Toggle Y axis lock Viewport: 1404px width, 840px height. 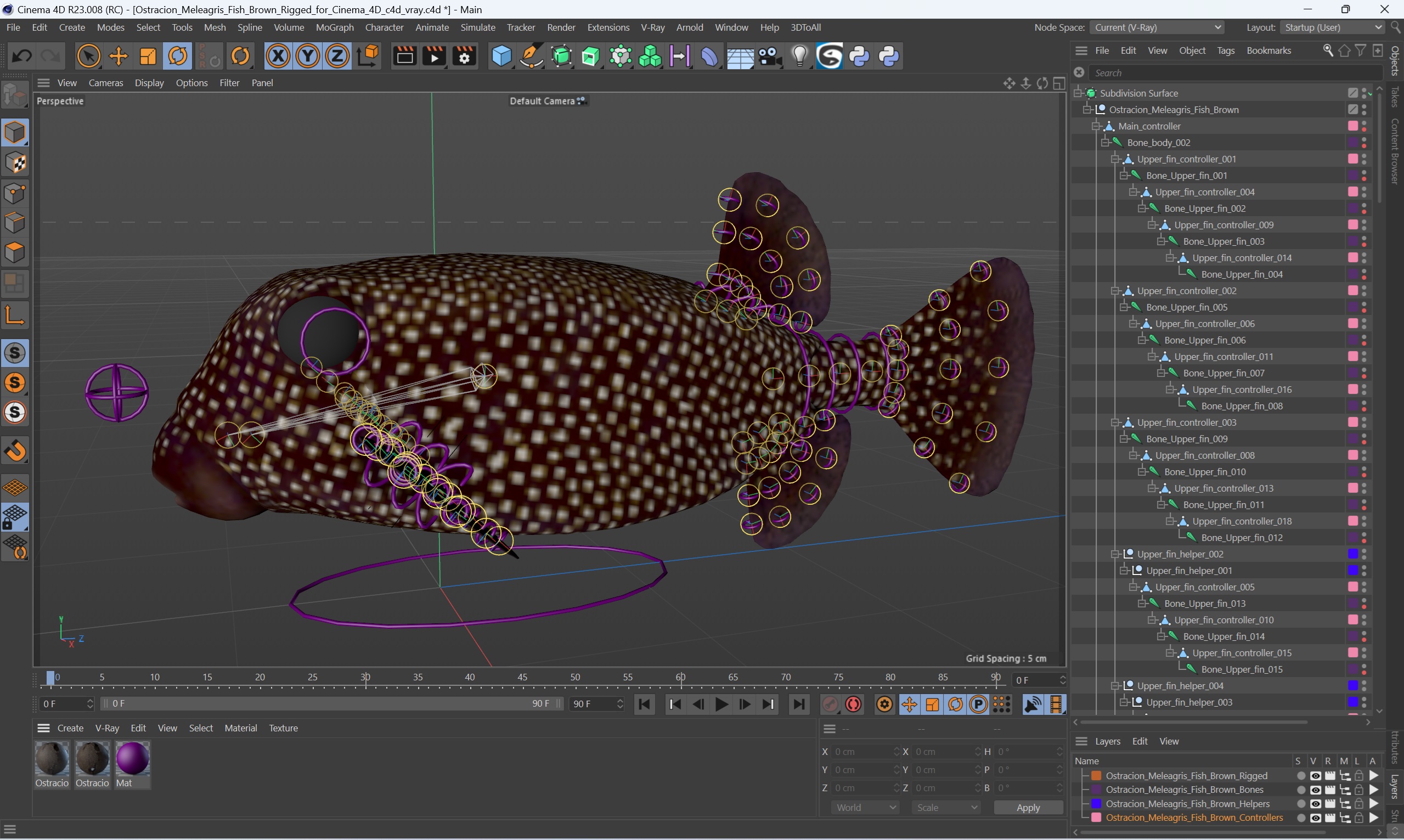point(307,56)
